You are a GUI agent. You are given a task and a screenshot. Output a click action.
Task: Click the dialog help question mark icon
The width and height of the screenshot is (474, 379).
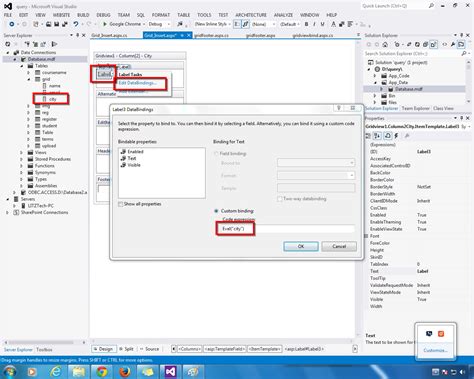(x=339, y=108)
